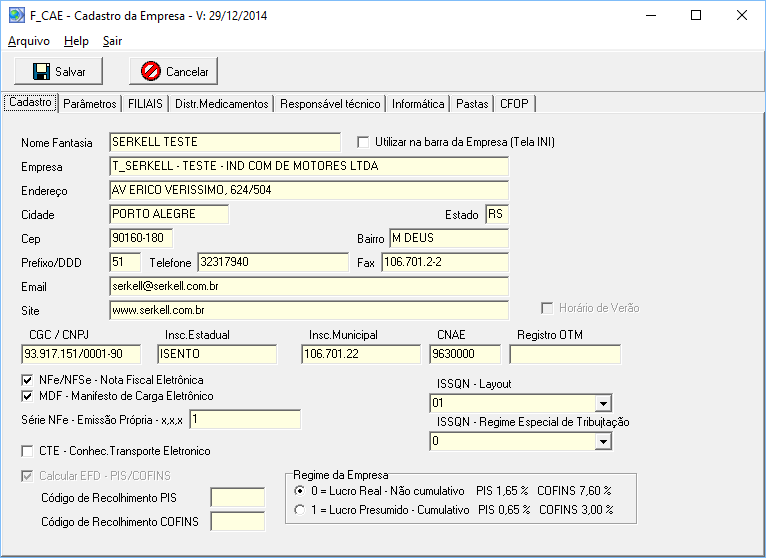The width and height of the screenshot is (766, 558).
Task: Click the Insc.Municipal field
Action: click(x=361, y=354)
